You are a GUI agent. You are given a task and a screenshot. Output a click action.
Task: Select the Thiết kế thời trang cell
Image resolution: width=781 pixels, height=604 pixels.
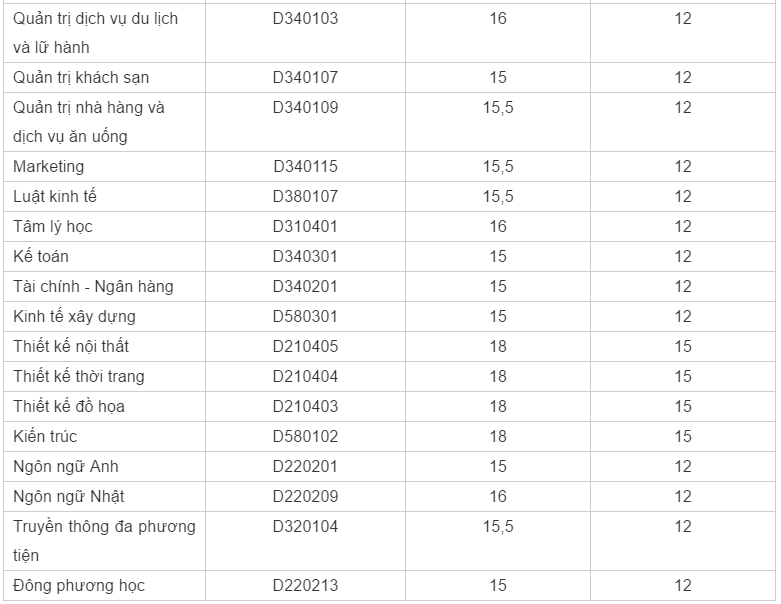pyautogui.click(x=79, y=377)
